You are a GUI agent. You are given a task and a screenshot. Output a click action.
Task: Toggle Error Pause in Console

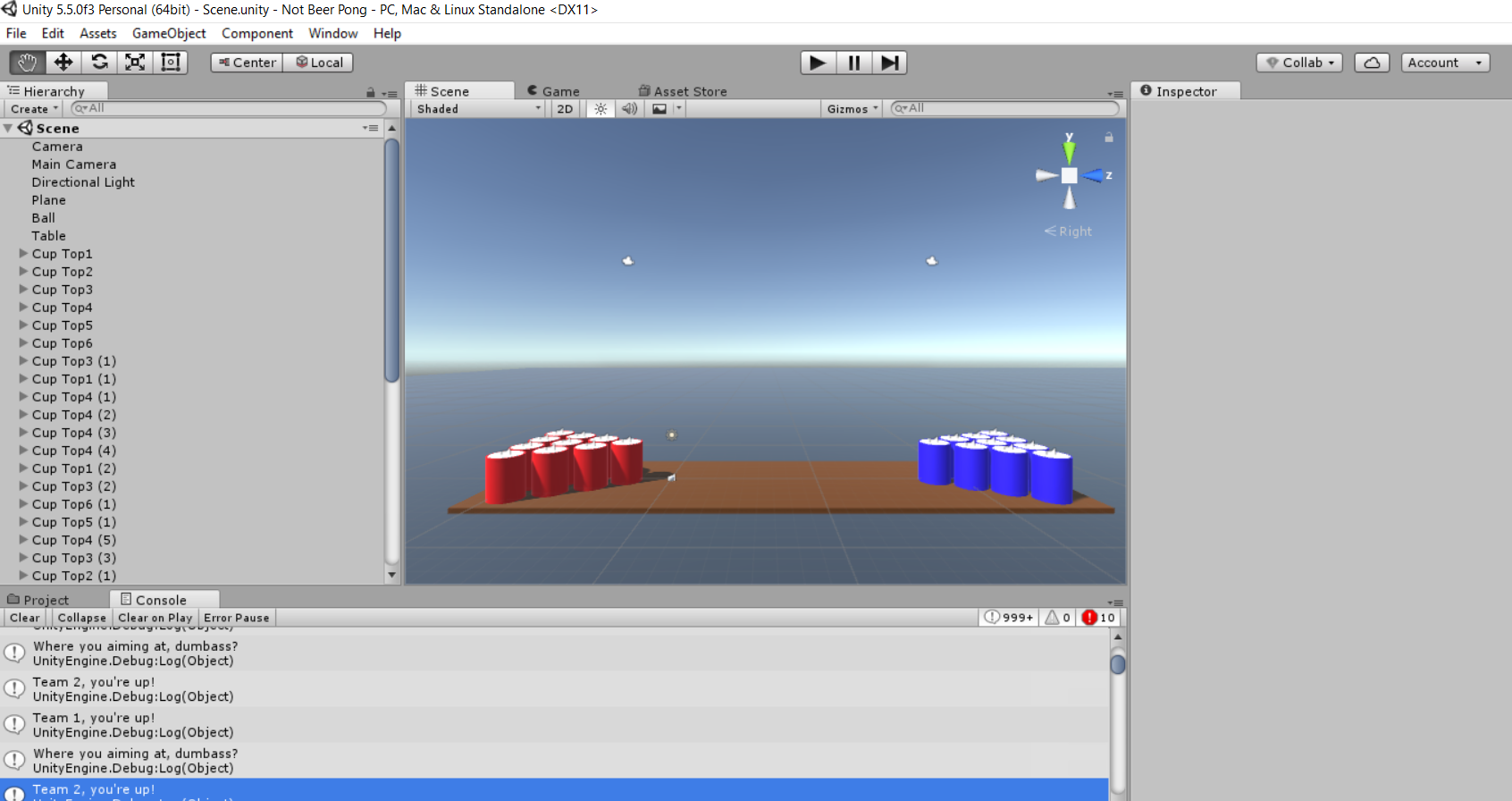(237, 618)
